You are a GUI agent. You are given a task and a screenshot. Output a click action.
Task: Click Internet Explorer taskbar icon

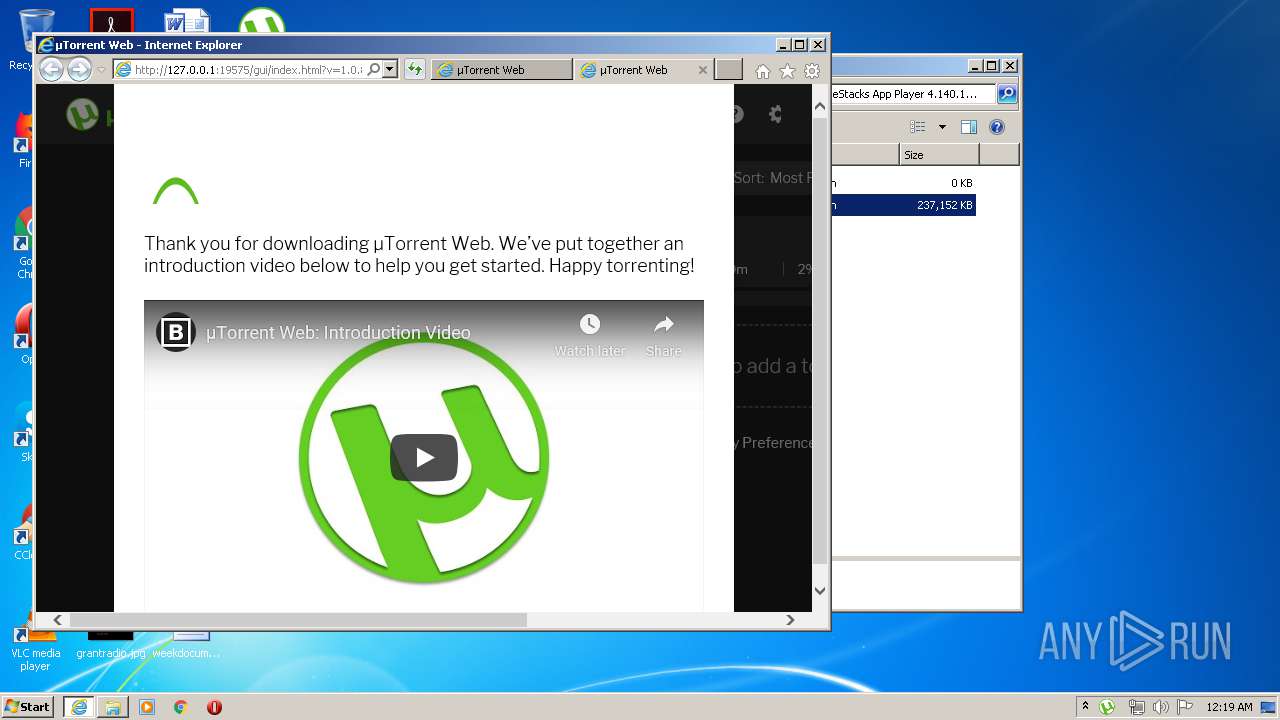click(78, 707)
